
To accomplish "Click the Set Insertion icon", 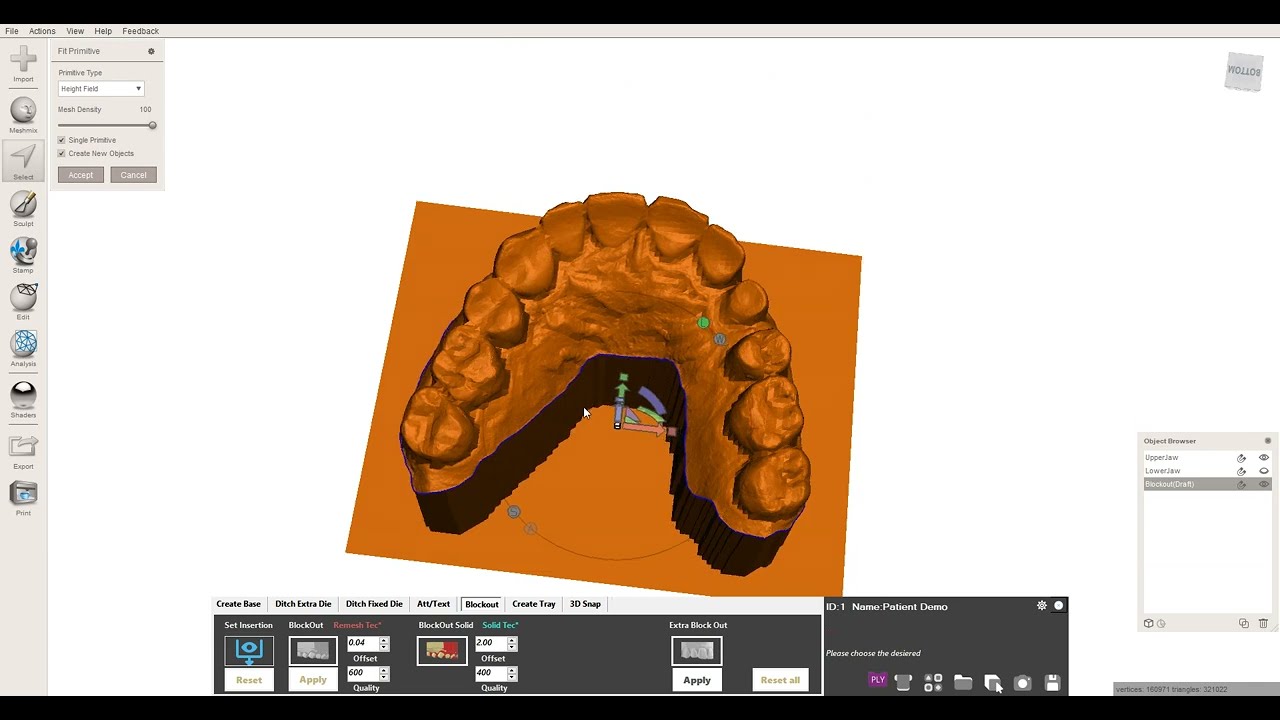I will coord(249,651).
